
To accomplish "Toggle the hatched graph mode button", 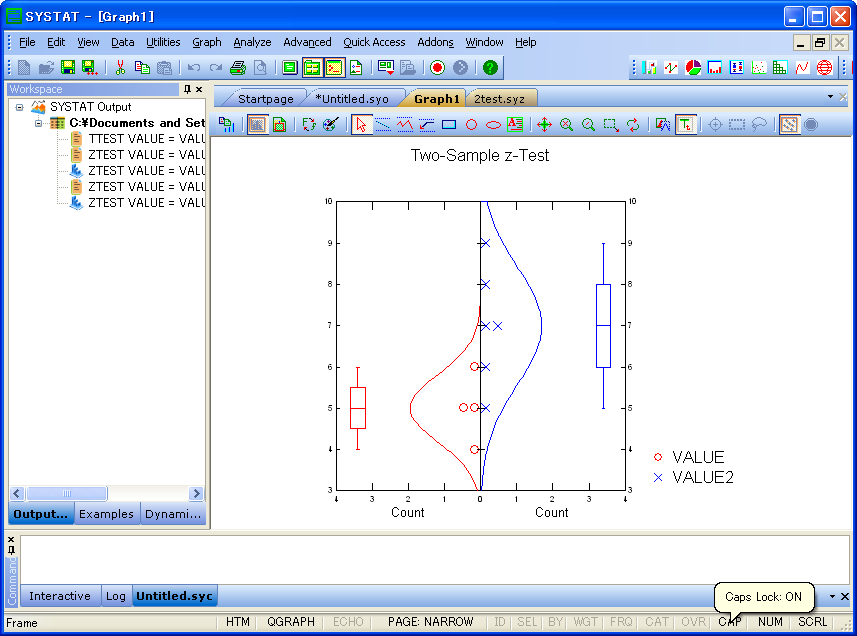I will (x=789, y=125).
